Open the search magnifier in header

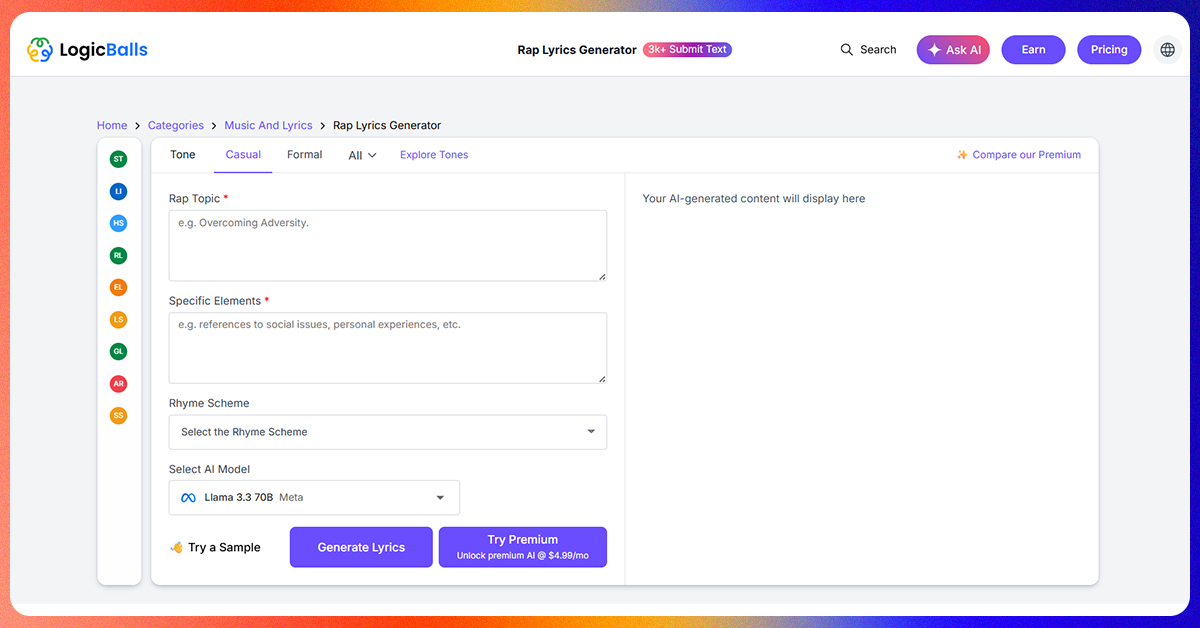(847, 50)
